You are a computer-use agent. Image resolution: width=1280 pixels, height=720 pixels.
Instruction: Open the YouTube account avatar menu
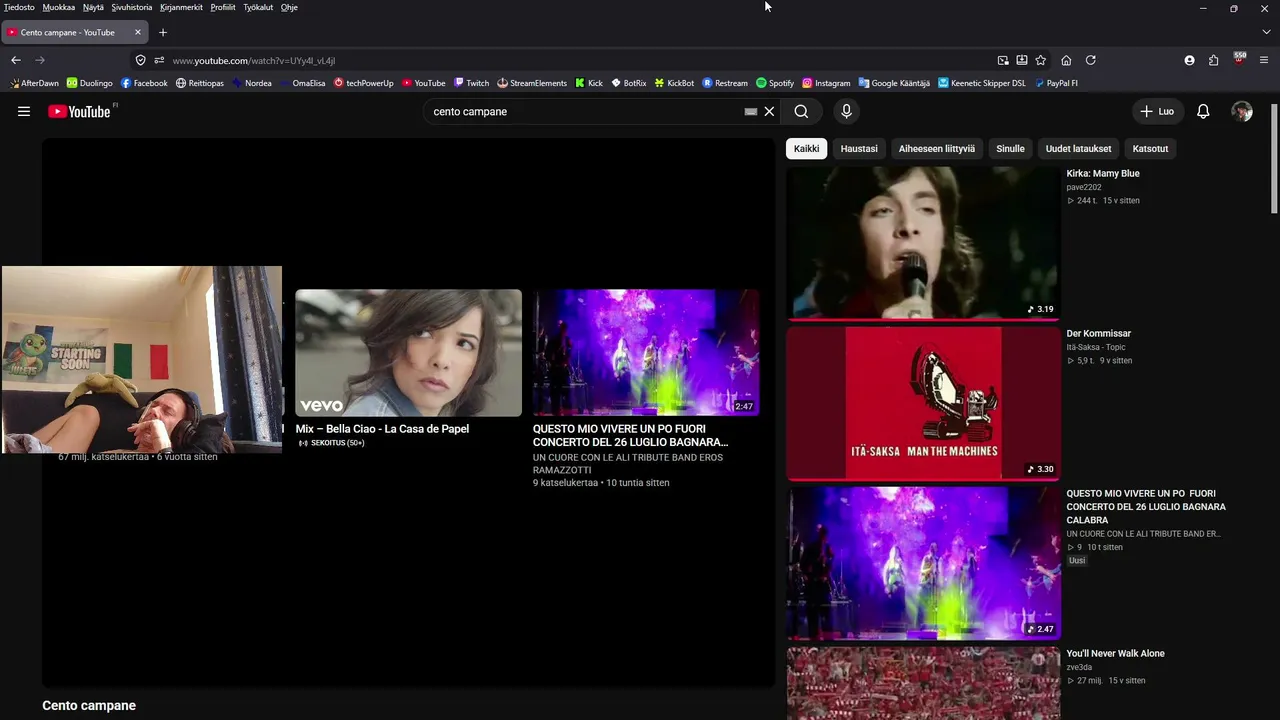point(1242,111)
